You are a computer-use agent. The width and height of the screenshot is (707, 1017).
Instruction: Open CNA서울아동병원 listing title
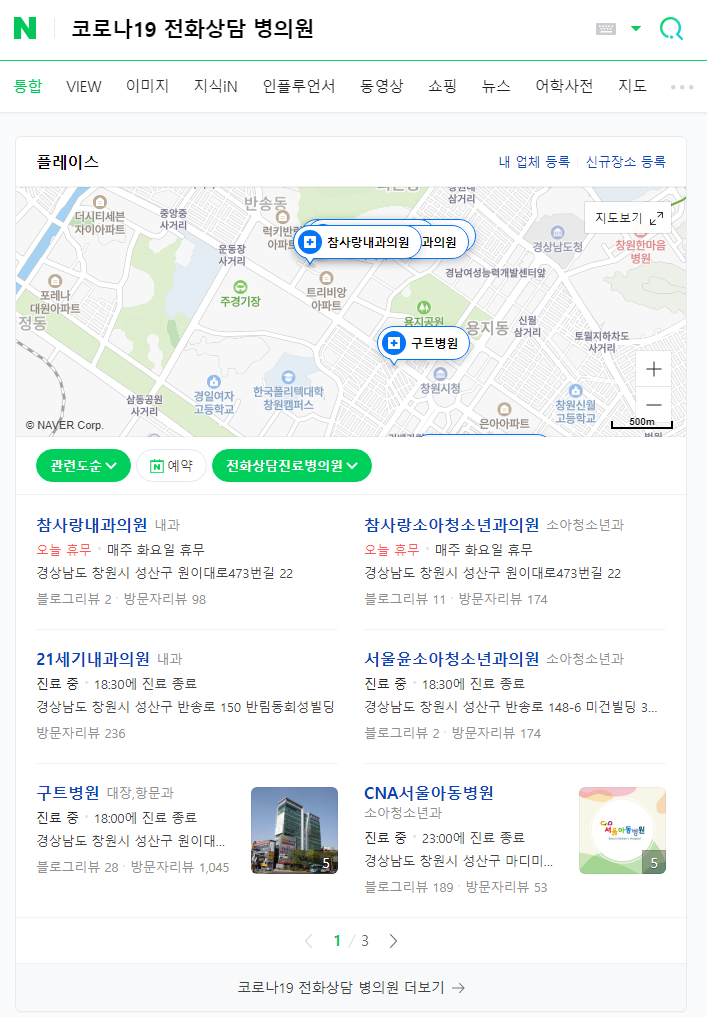click(x=429, y=793)
